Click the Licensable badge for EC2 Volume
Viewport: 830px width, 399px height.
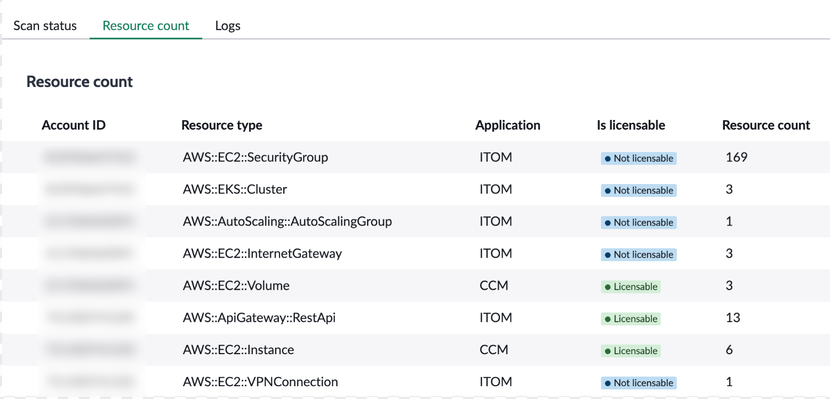pos(630,287)
